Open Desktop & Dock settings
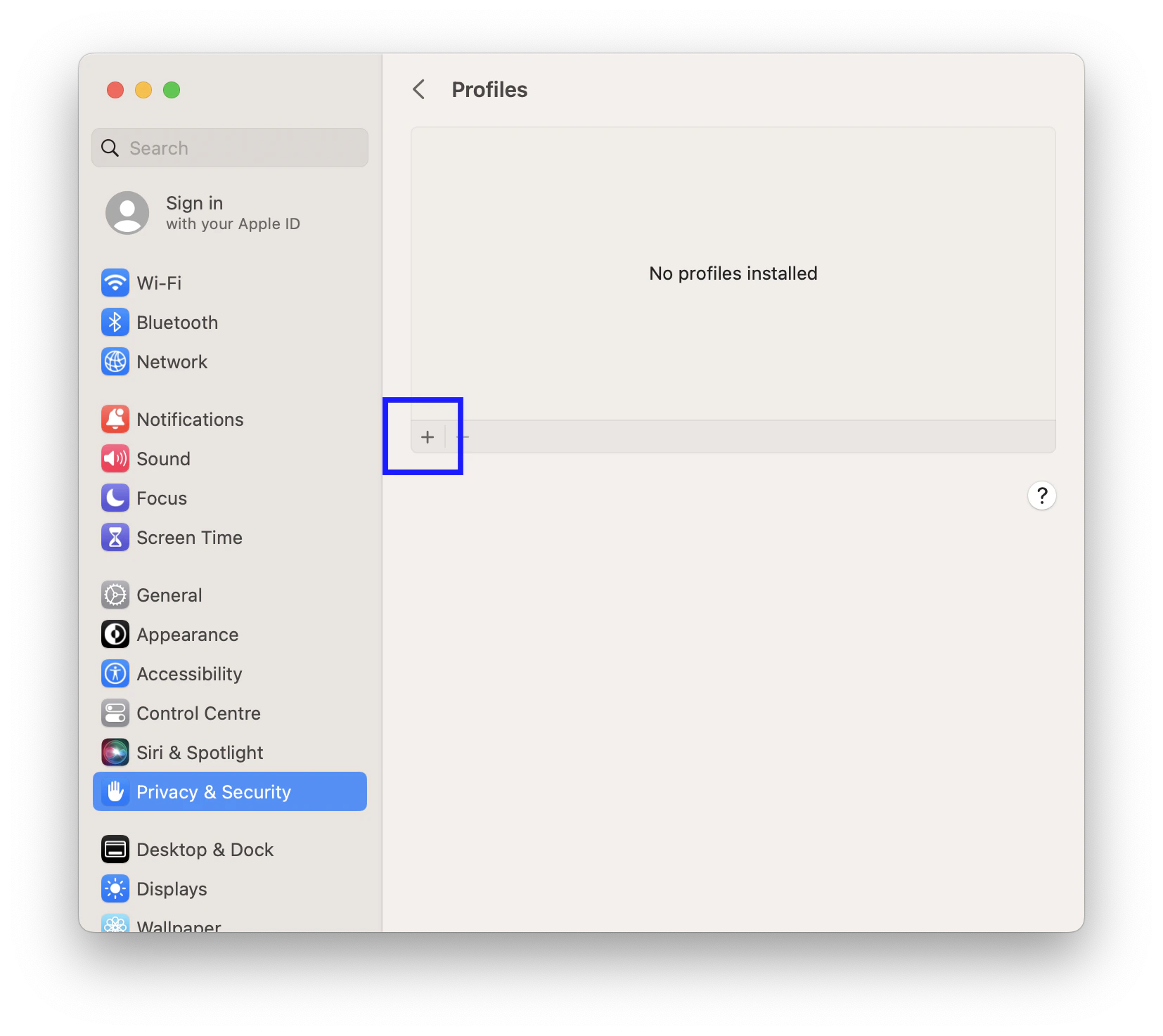Viewport: 1163px width, 1036px height. [205, 849]
